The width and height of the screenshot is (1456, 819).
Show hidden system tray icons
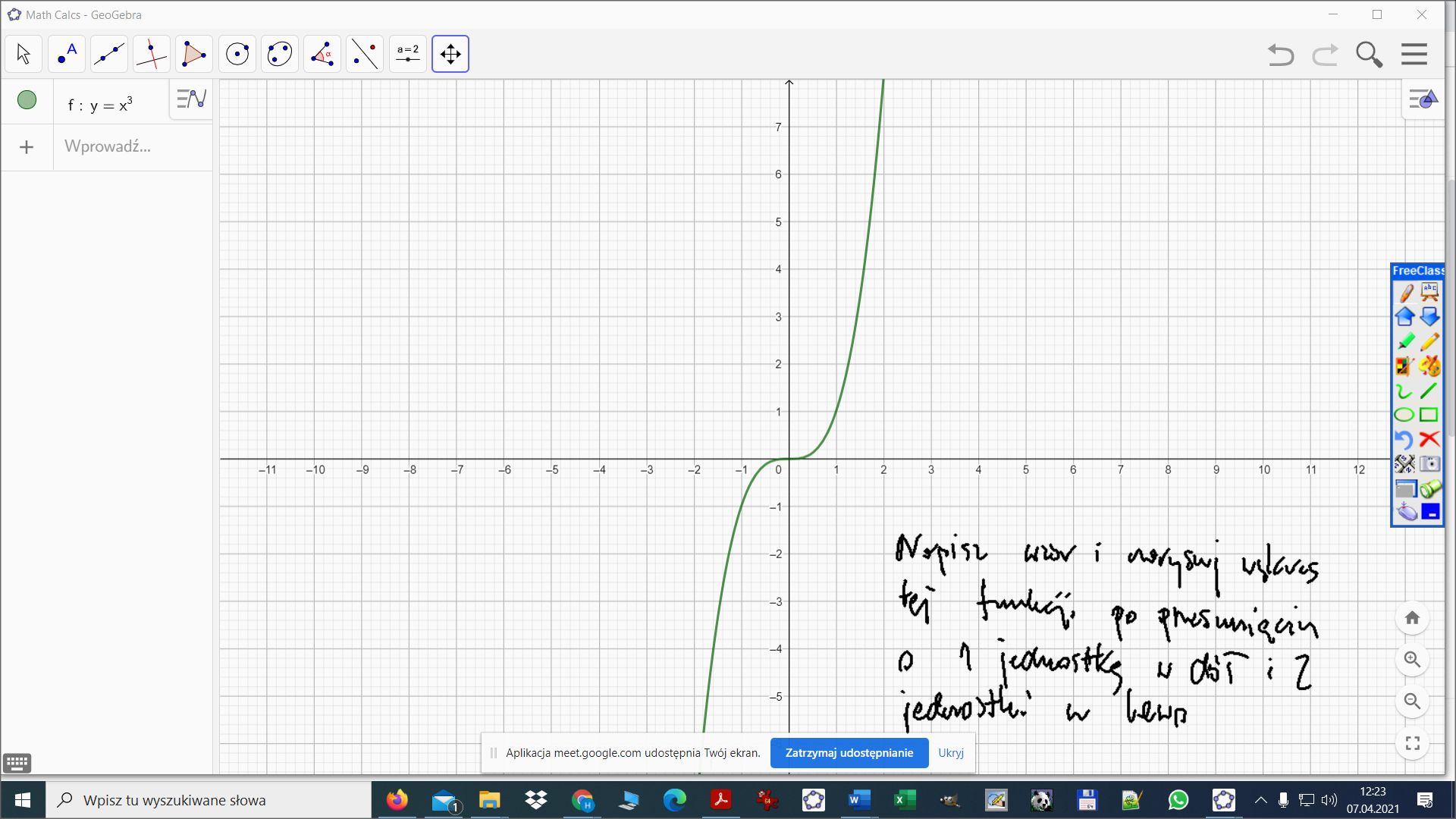1260,800
